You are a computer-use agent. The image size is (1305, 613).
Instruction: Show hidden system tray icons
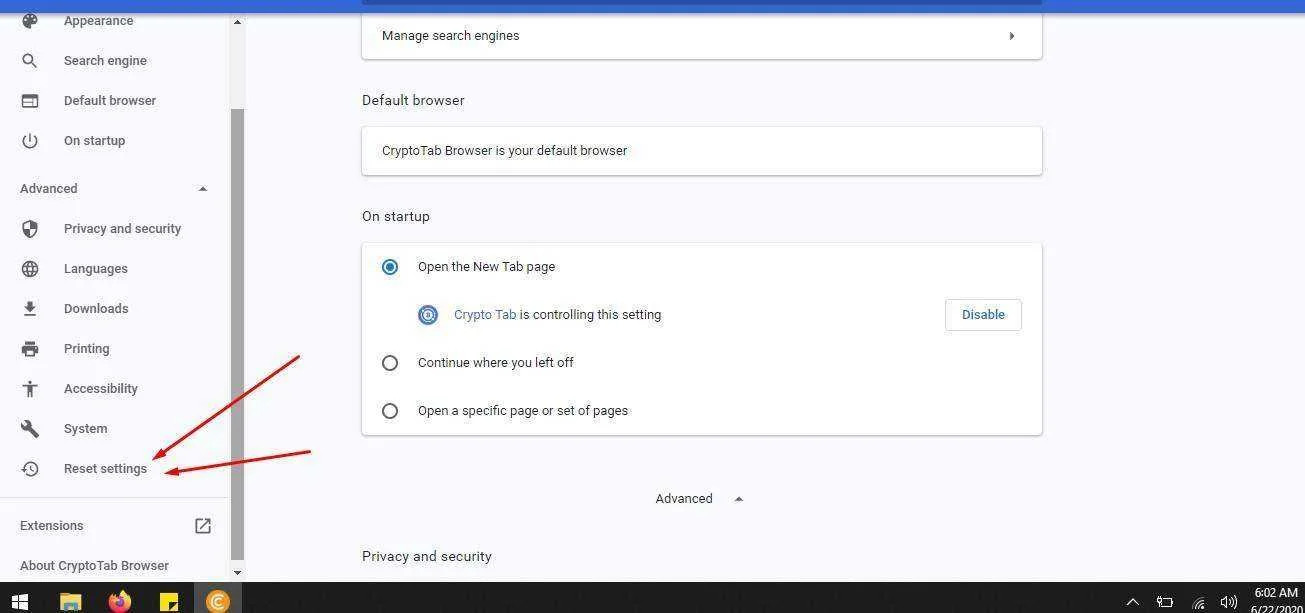(x=1132, y=602)
